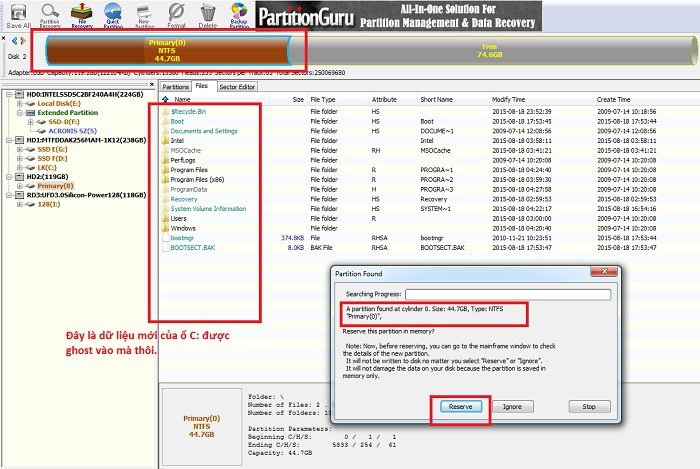This screenshot has width=700, height=469.
Task: Go to the previous disk using the blue arrow
Action: tap(15, 41)
